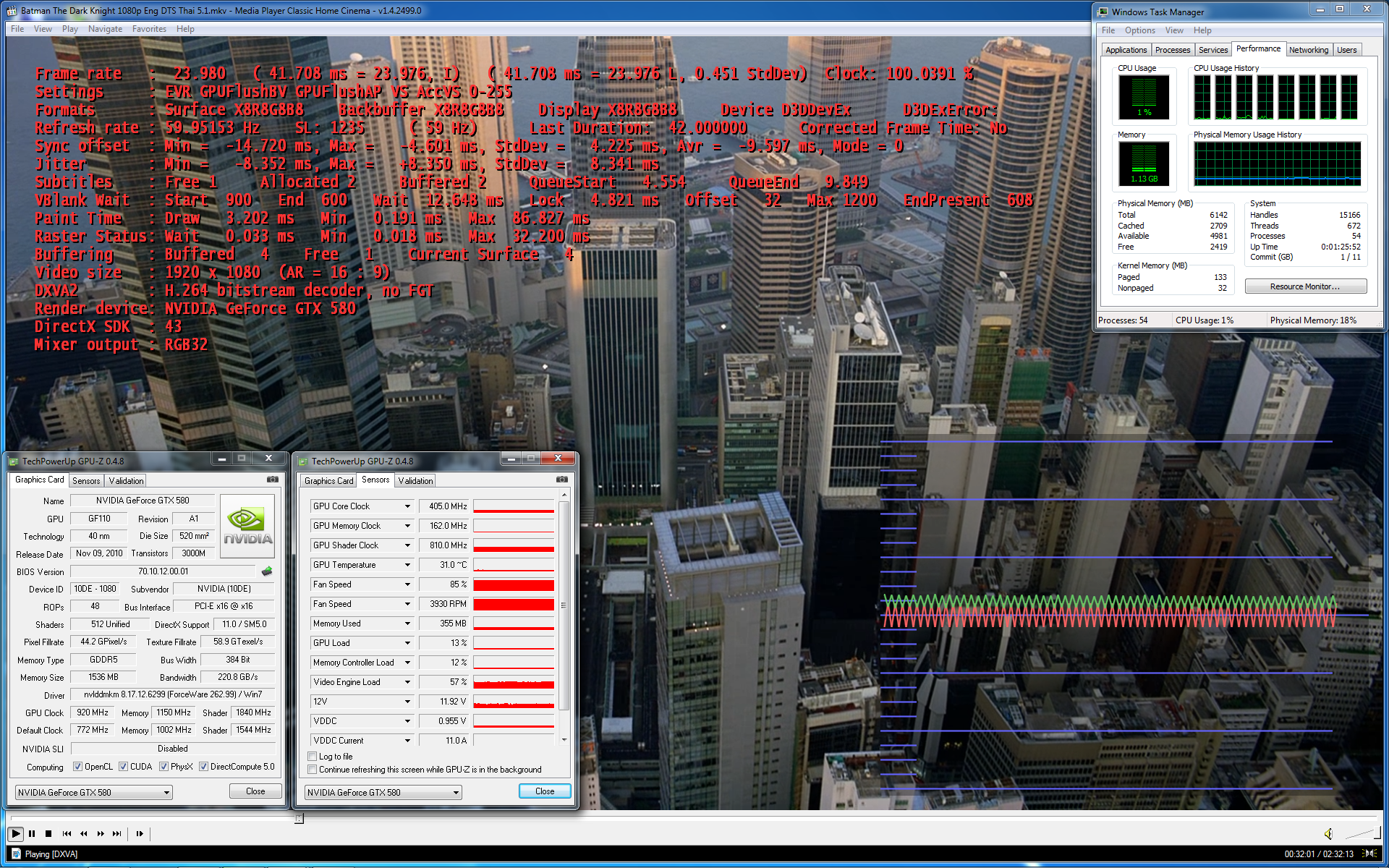
Task: Open the GPU Core Clock sensor dropdown
Action: (407, 506)
